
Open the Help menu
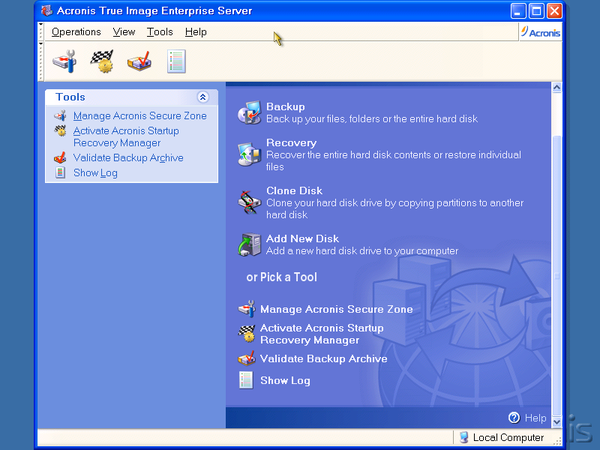196,32
